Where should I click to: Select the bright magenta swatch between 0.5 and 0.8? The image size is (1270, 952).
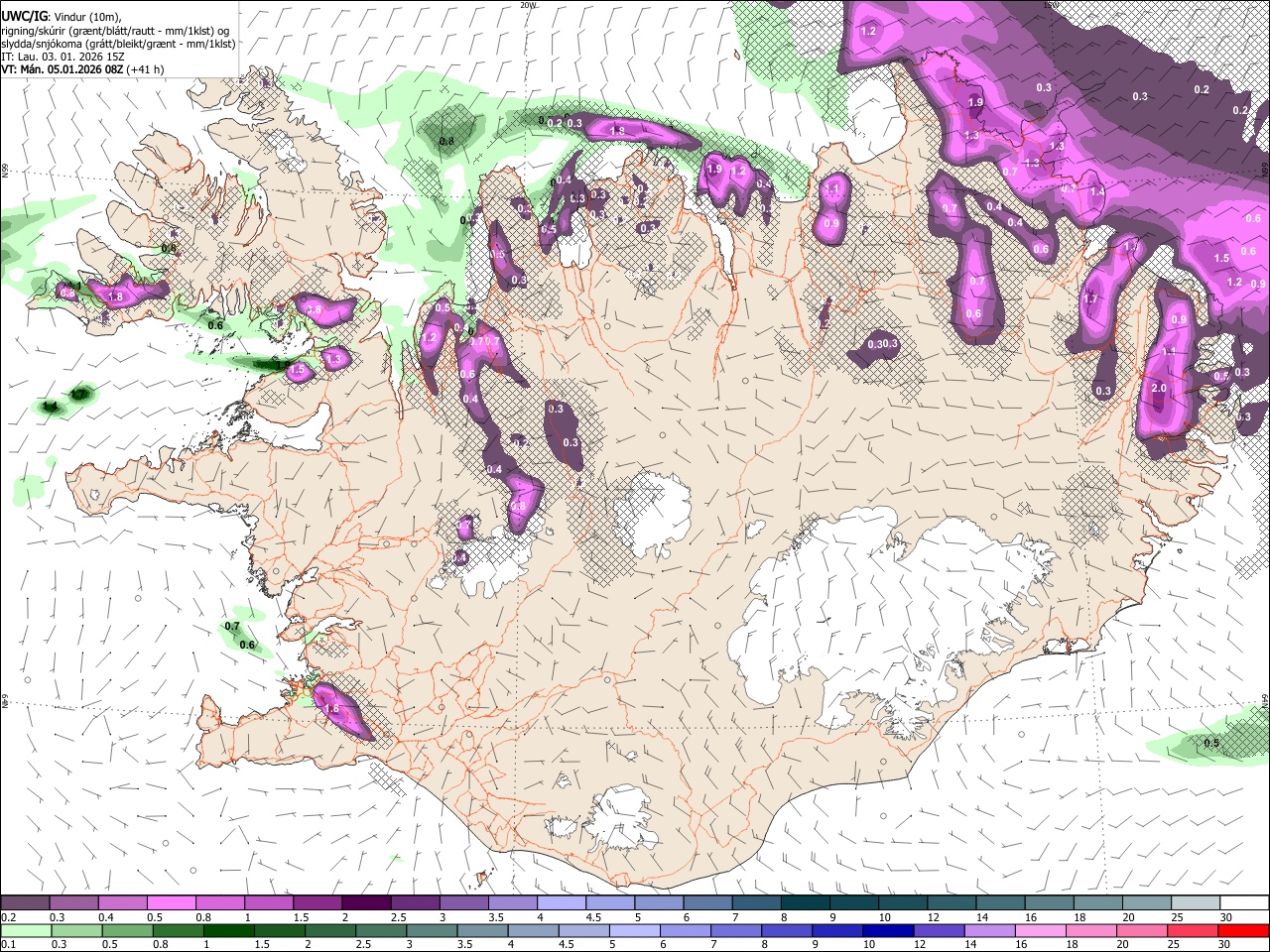click(x=172, y=903)
